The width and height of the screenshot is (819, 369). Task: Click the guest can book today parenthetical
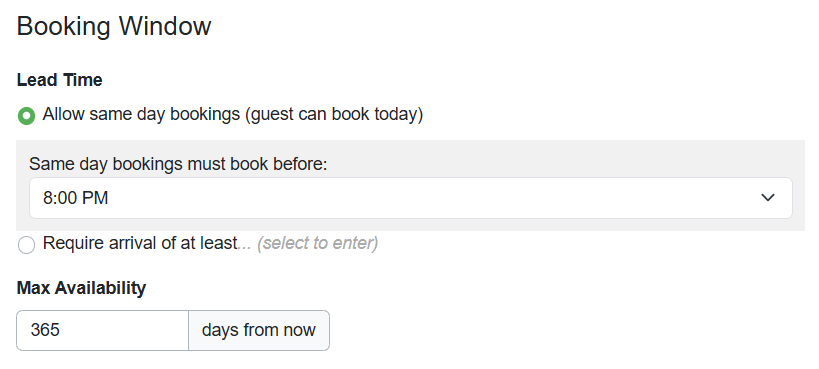click(334, 114)
